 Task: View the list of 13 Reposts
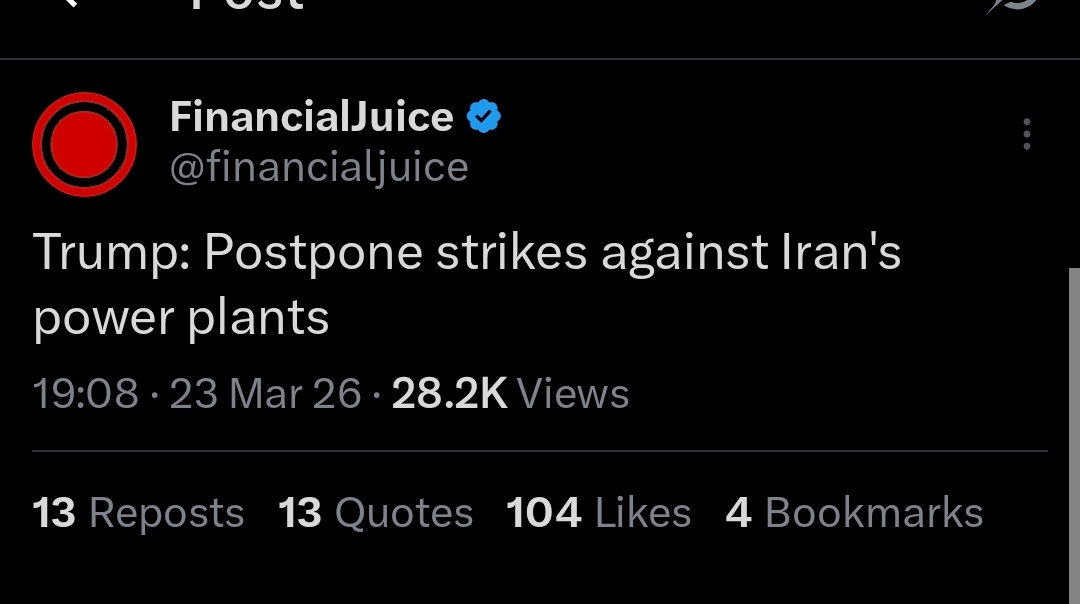138,513
